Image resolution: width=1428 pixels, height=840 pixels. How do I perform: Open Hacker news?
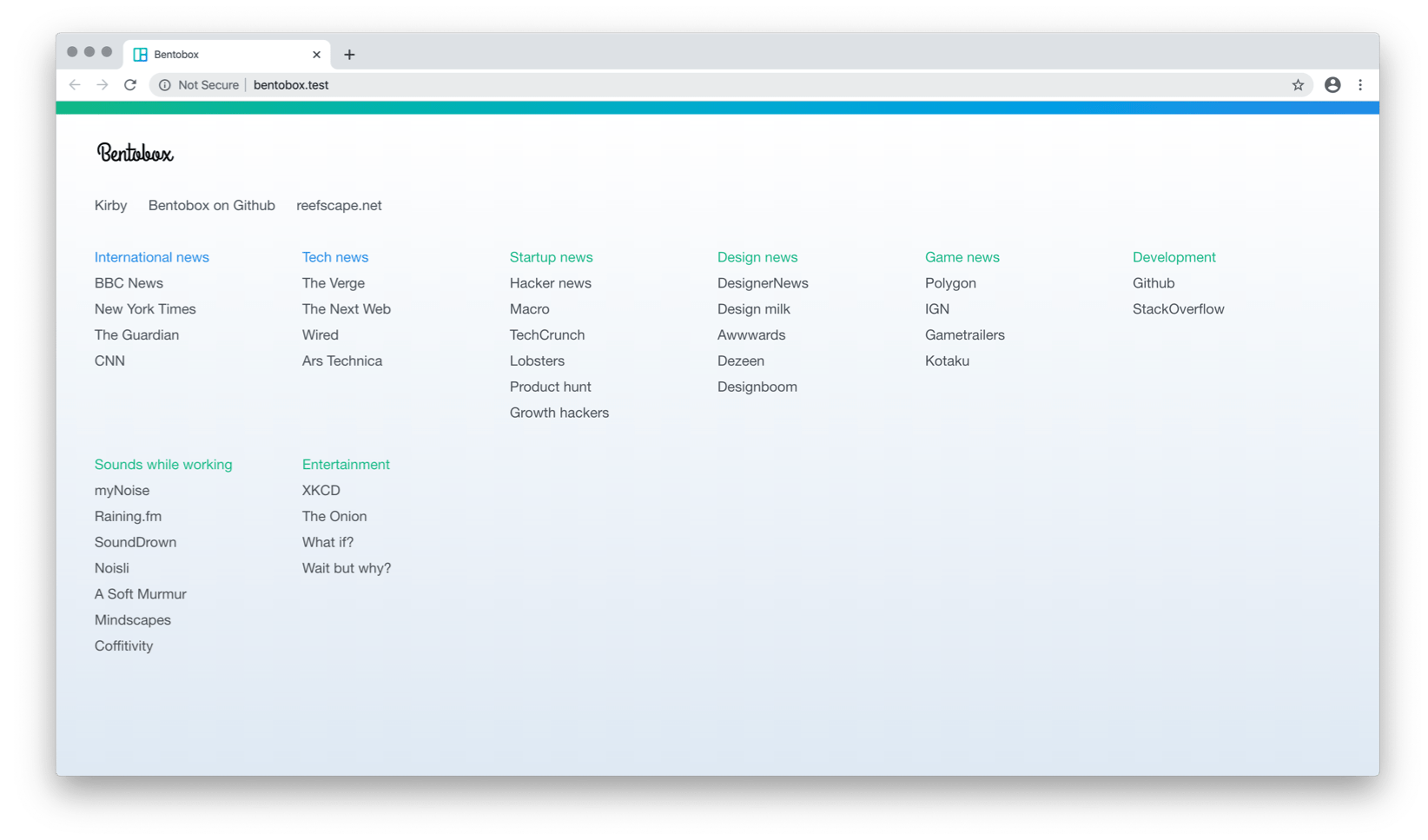point(551,283)
